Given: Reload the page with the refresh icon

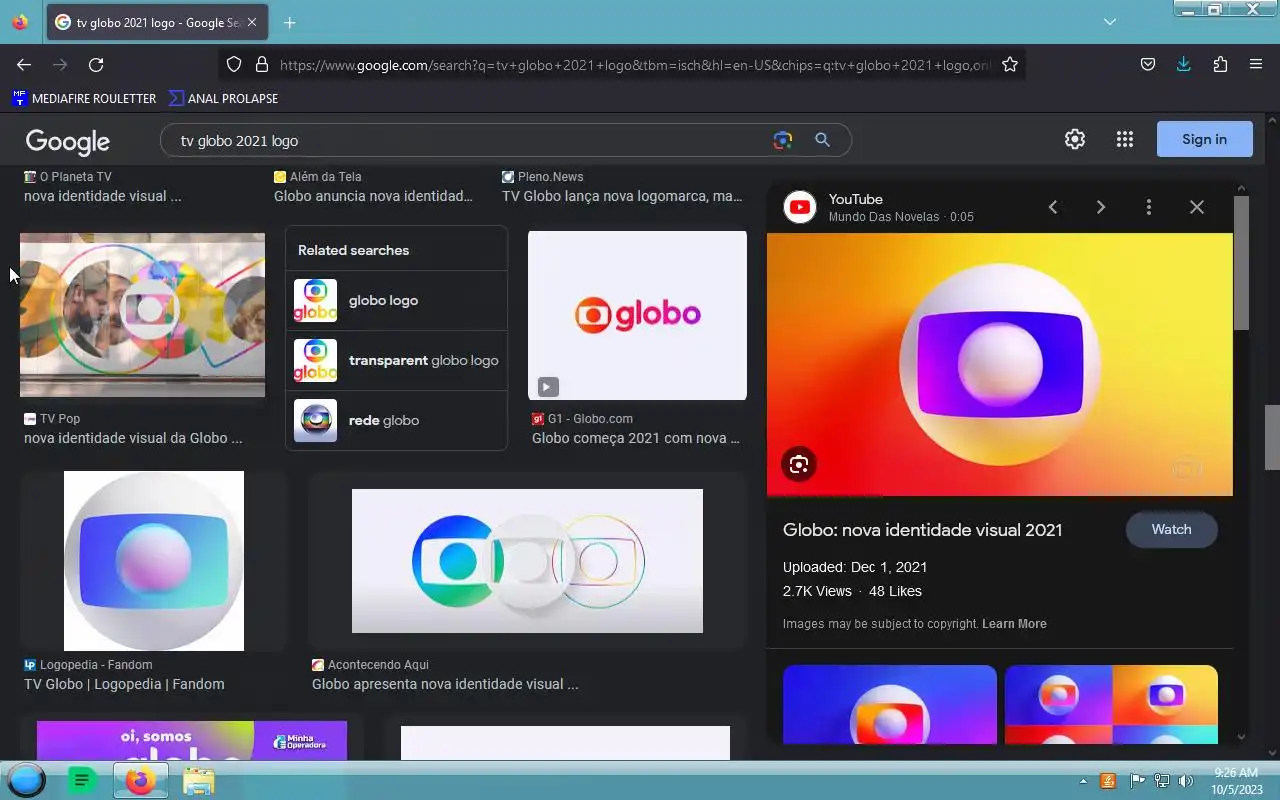Looking at the screenshot, I should 96,64.
